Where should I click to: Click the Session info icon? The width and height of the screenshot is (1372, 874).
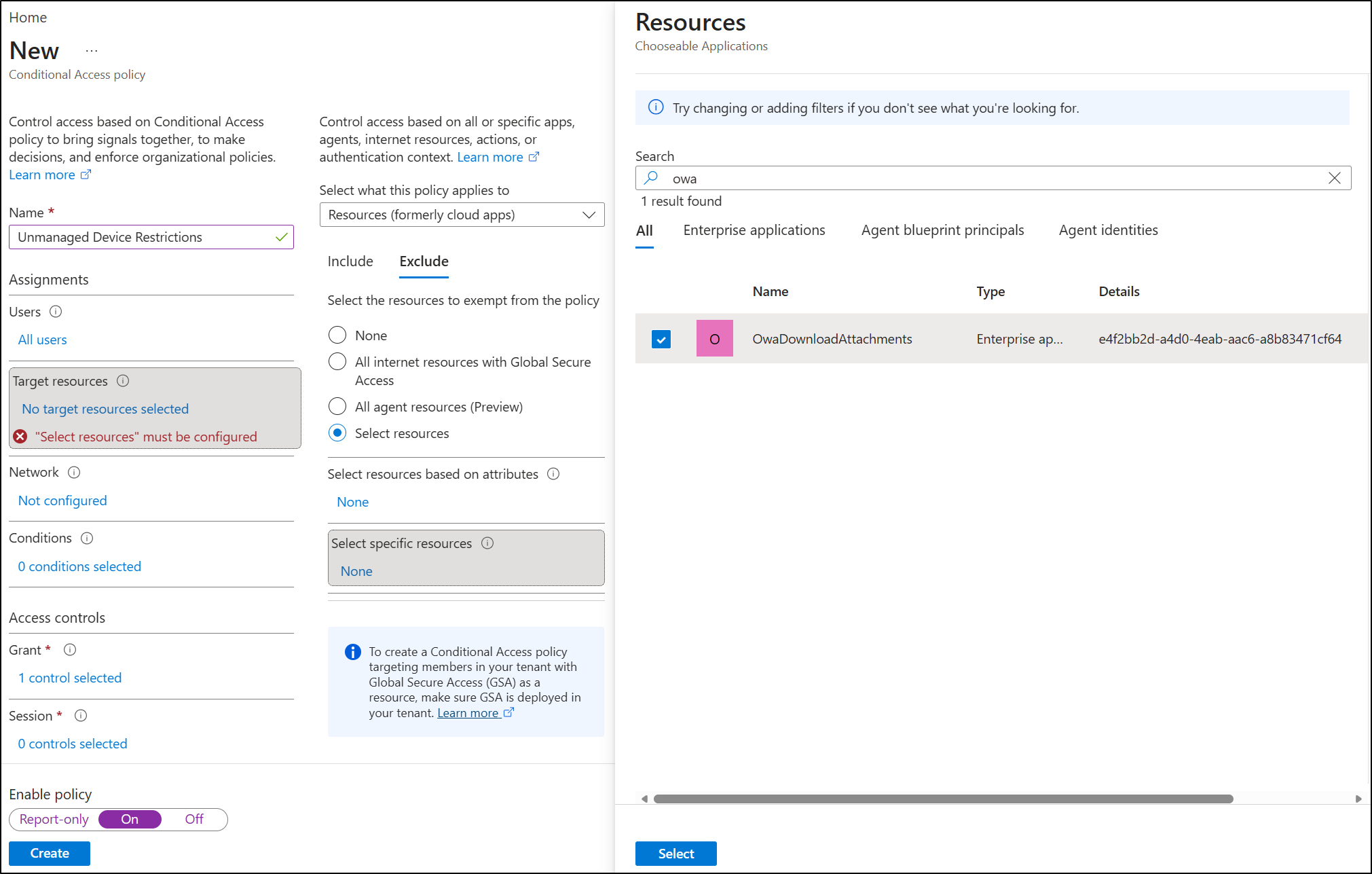click(81, 716)
